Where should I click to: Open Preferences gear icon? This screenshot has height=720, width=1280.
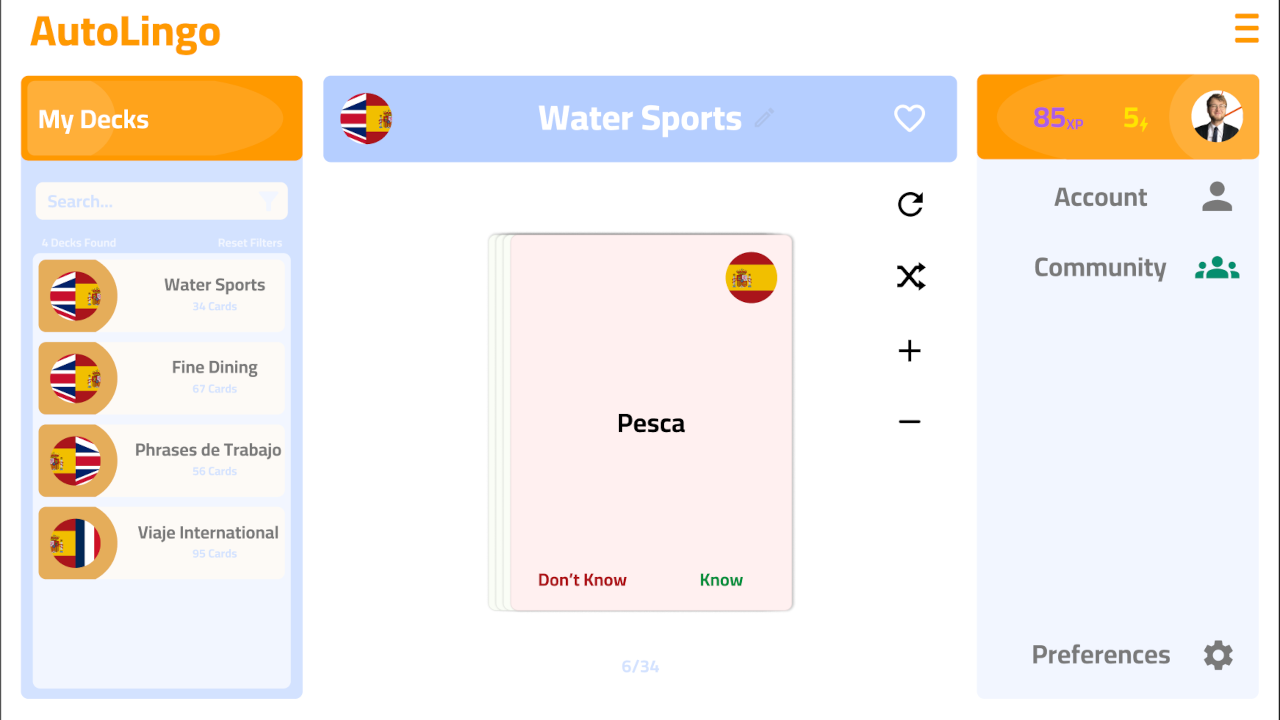[1217, 655]
